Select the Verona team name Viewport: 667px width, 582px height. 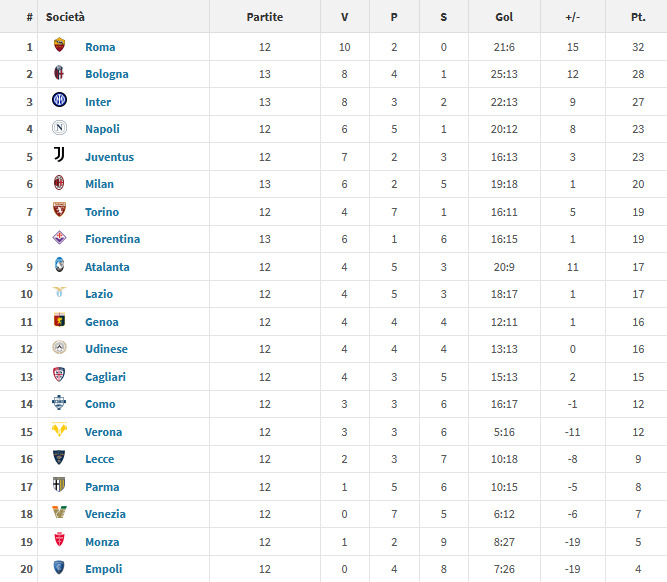(x=103, y=432)
